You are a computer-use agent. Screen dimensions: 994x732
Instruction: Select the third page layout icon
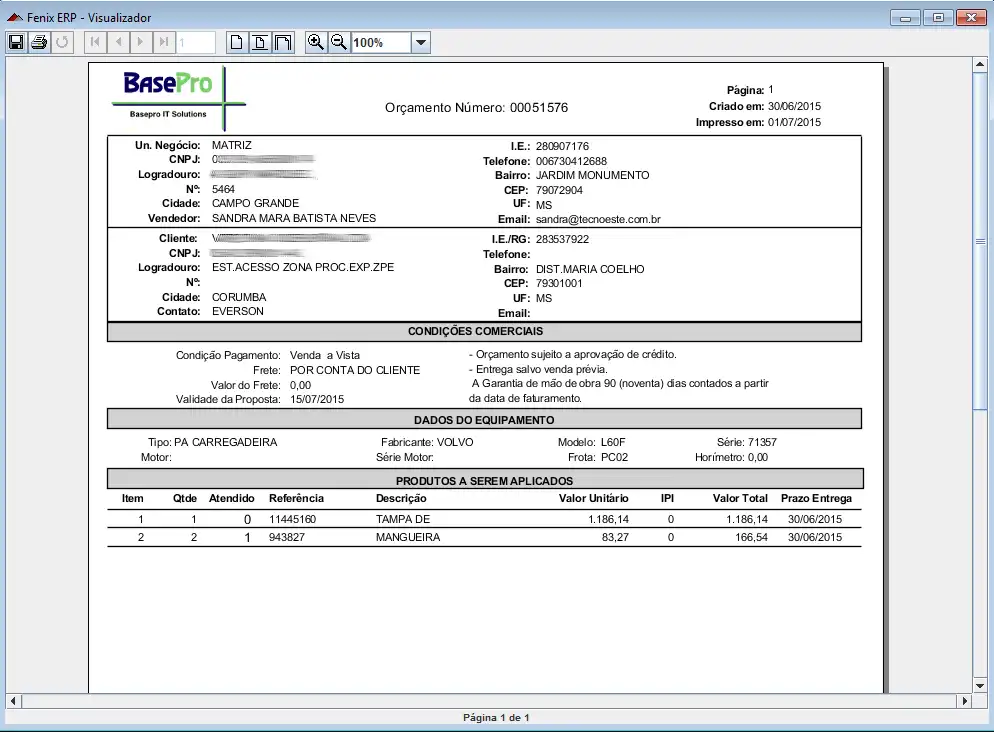[x=283, y=42]
